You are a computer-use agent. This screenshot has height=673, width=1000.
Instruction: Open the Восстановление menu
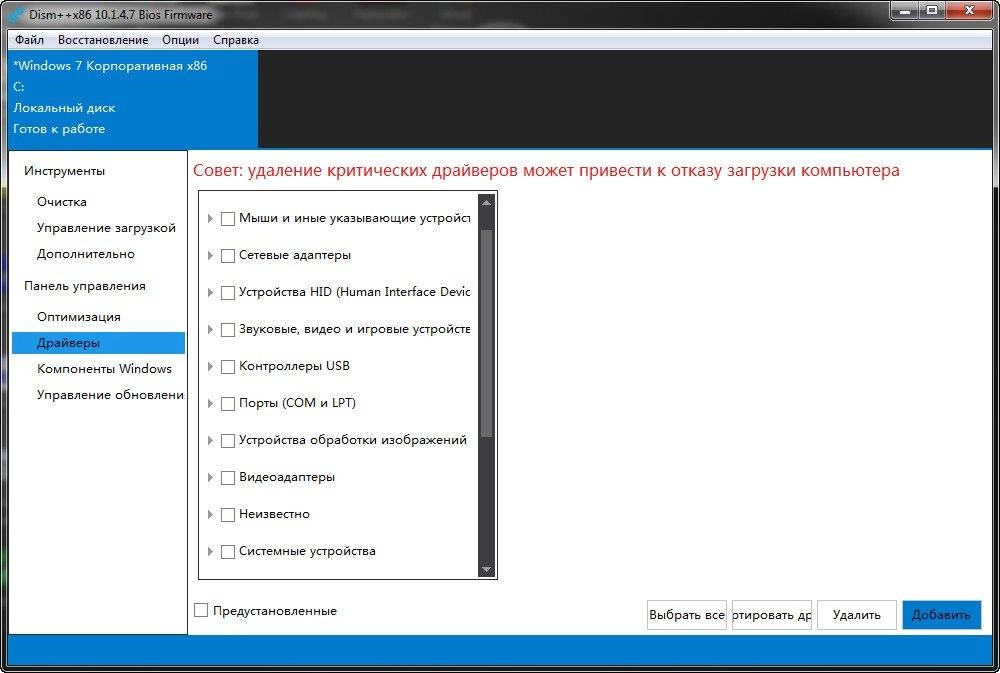(103, 40)
